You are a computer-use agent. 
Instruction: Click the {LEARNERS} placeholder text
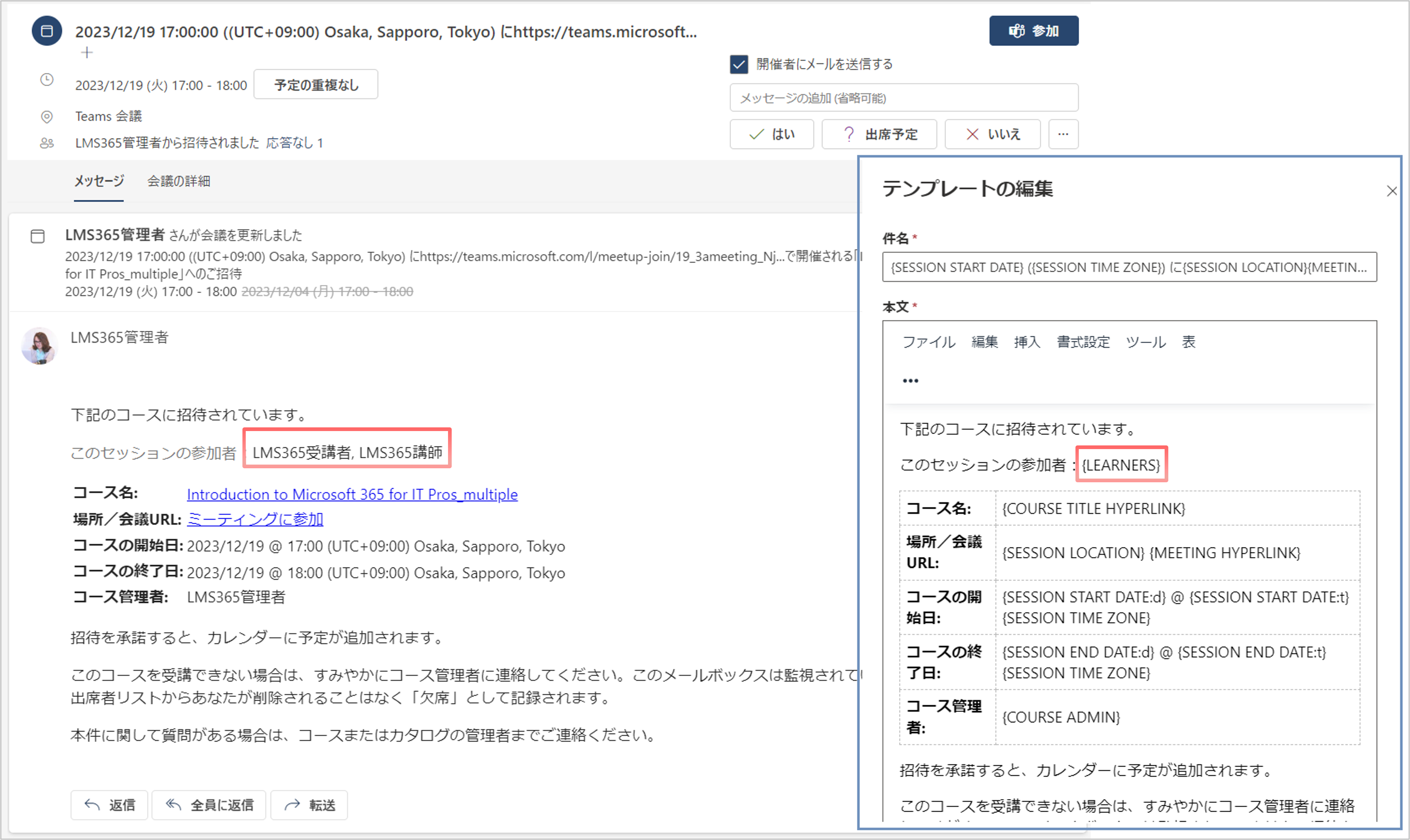point(1121,465)
